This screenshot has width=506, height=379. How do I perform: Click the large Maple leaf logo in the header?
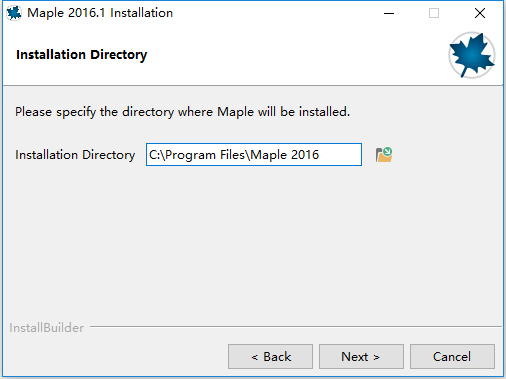tap(471, 55)
